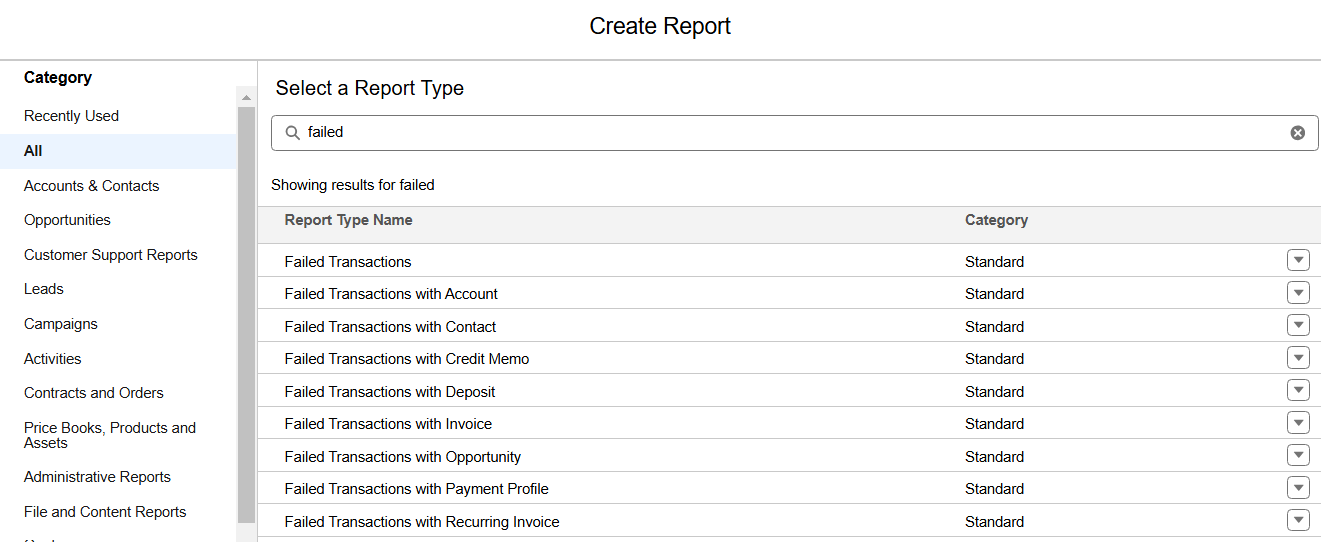Click the category list scrollbar up arrow
This screenshot has width=1321, height=542.
click(246, 97)
